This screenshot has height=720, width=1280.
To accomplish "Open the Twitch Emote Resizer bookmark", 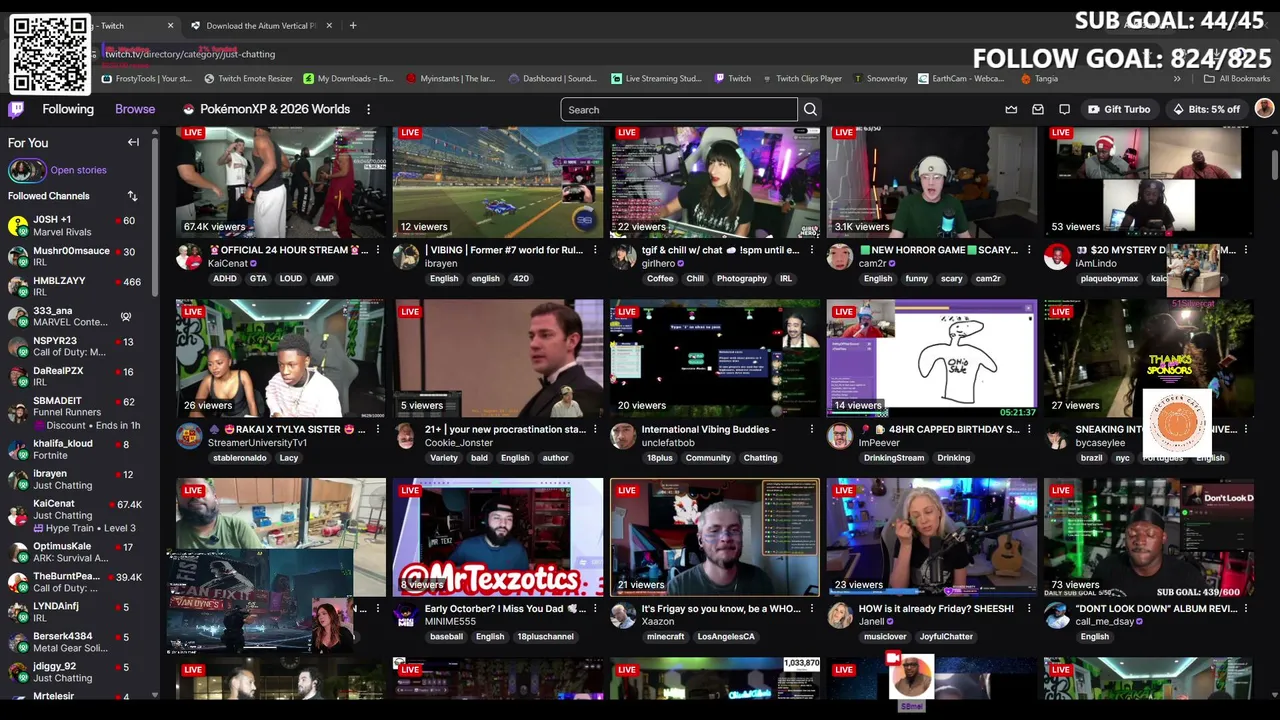I will [248, 78].
